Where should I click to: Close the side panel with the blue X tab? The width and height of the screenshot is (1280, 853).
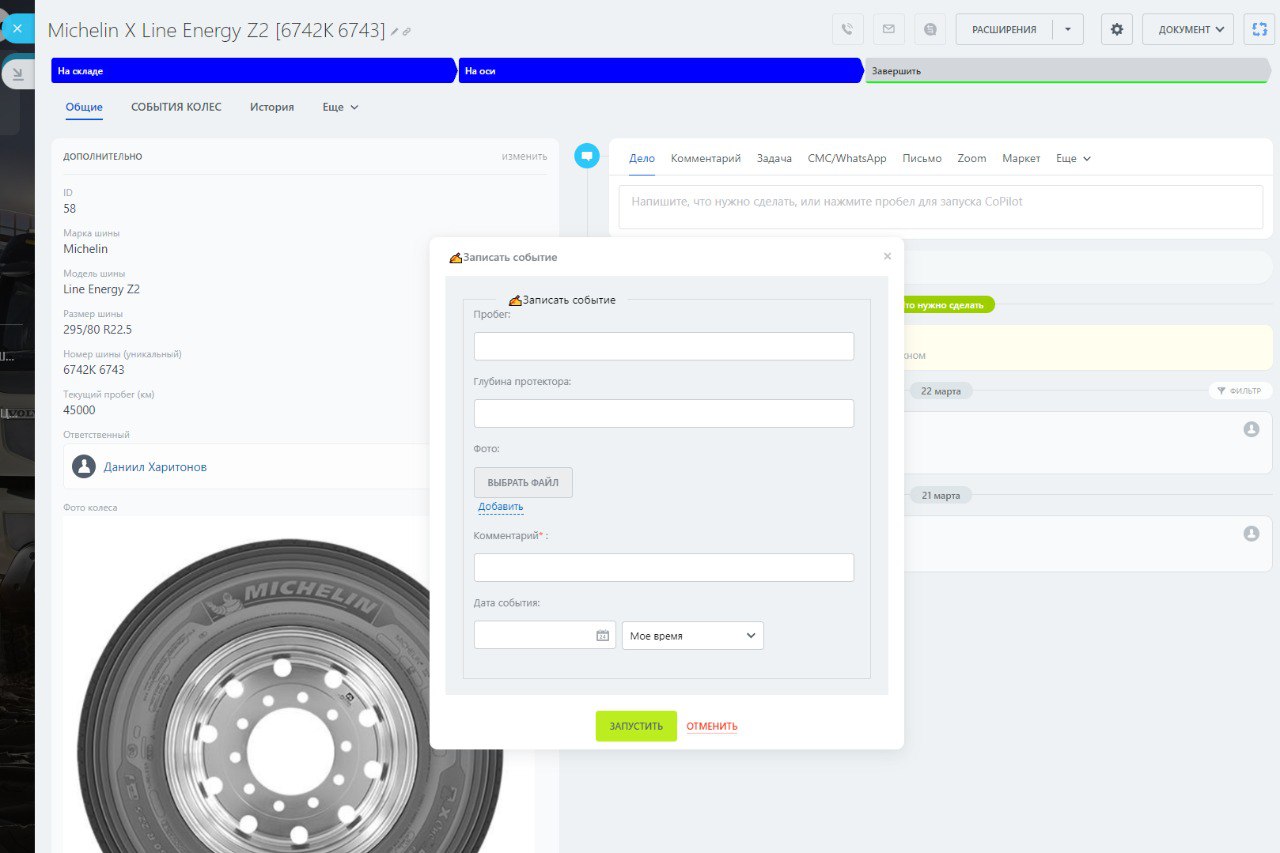17,28
